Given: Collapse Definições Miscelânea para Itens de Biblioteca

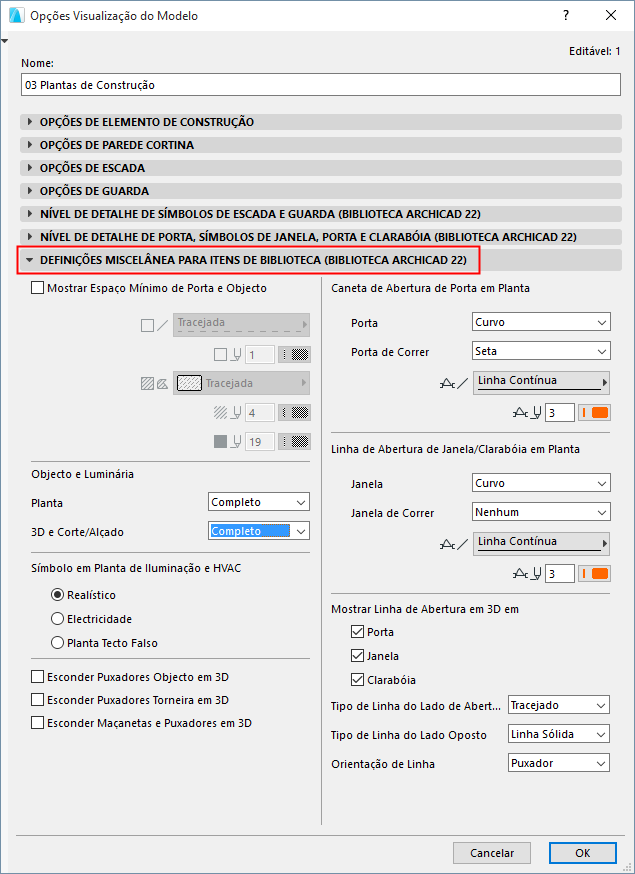Looking at the screenshot, I should (321, 260).
